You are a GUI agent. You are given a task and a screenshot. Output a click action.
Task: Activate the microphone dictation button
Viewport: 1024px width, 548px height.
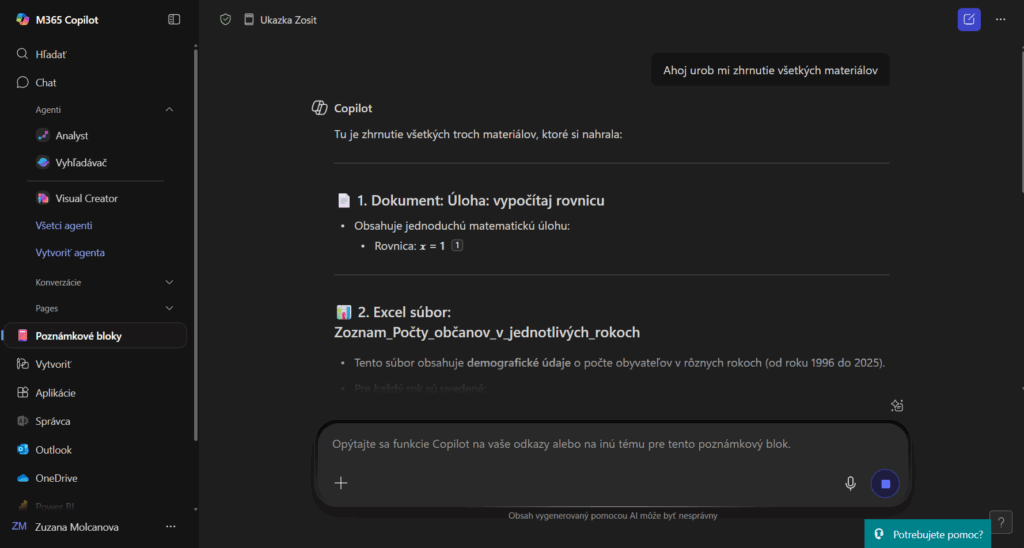[850, 483]
